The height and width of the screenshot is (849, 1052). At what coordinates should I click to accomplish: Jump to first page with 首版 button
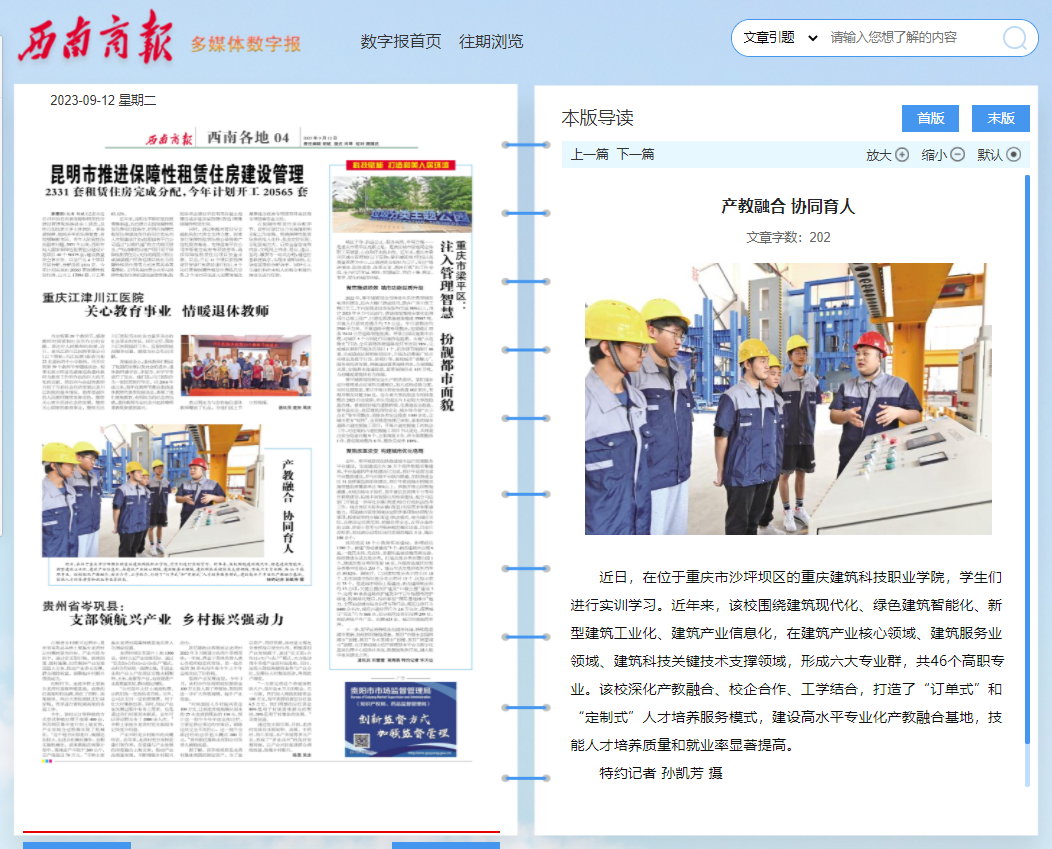[x=930, y=118]
